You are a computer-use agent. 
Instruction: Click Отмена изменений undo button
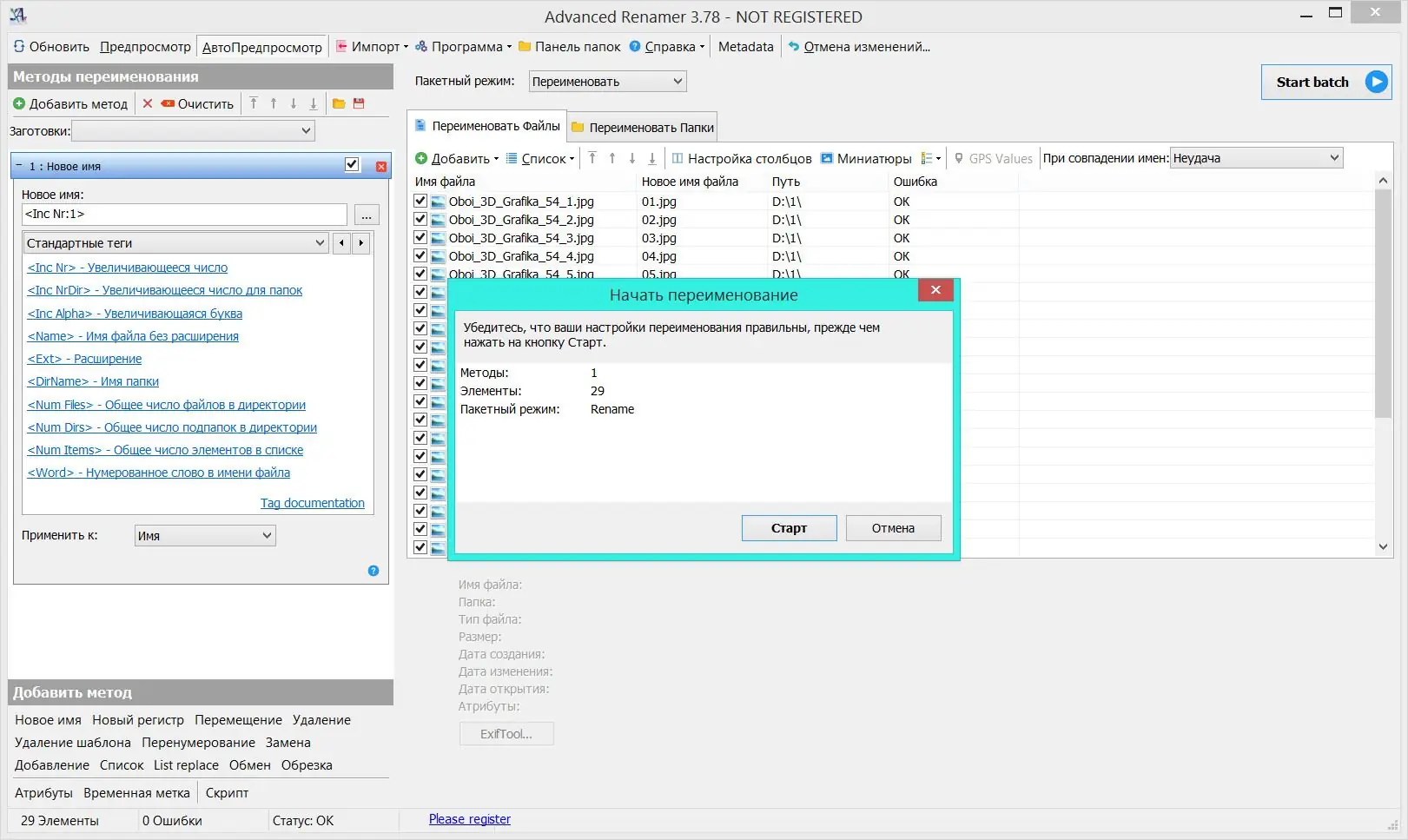point(858,47)
